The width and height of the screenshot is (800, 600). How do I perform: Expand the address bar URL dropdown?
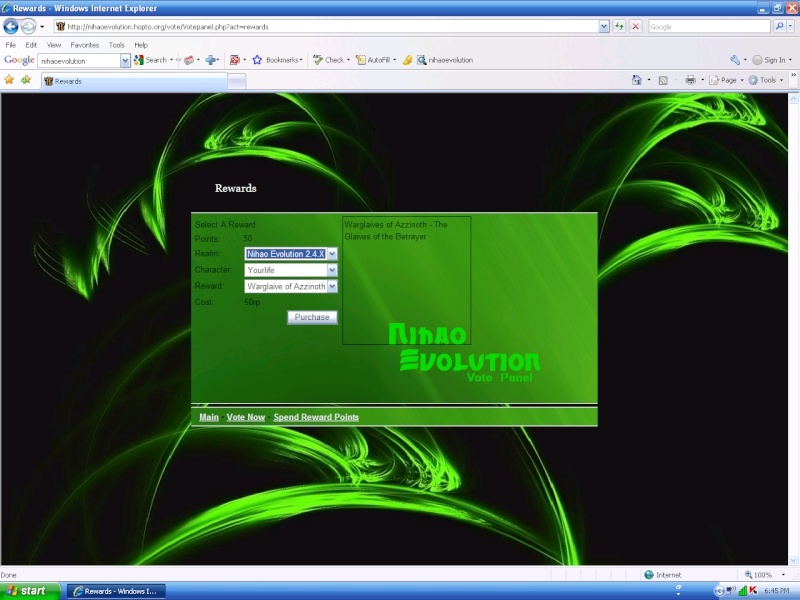point(604,27)
